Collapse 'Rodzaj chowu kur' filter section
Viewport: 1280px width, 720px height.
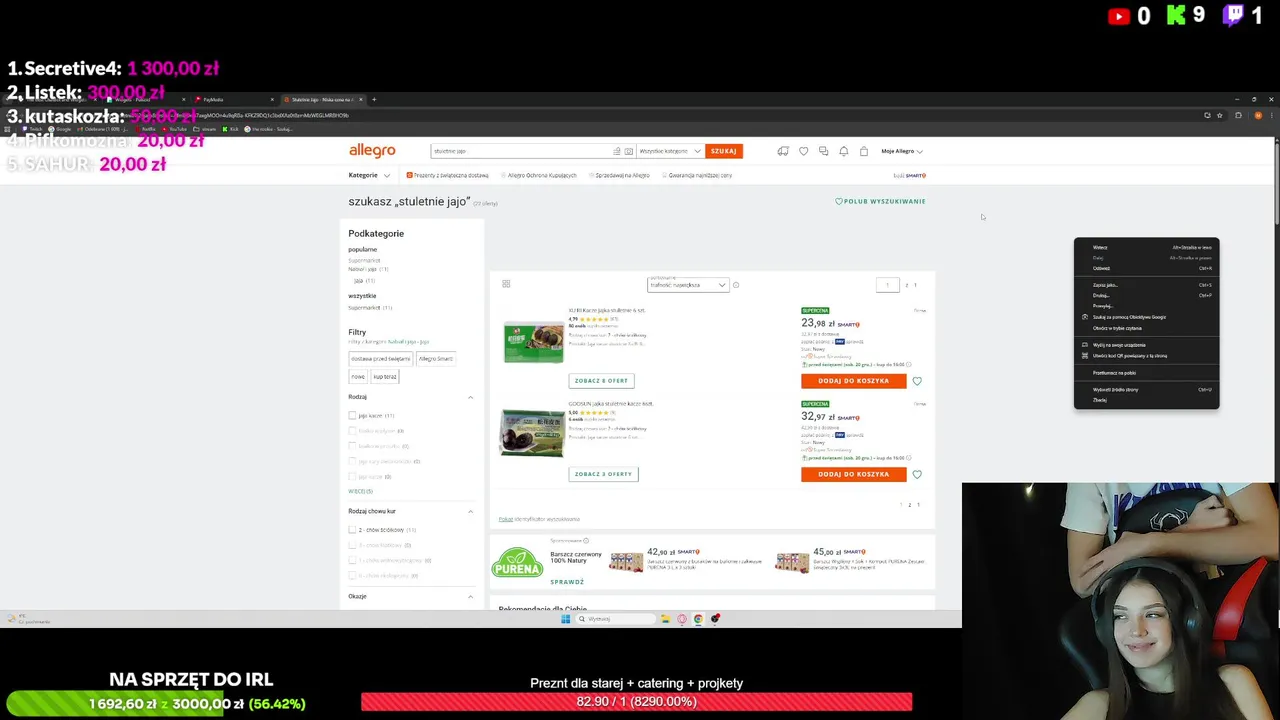[471, 511]
